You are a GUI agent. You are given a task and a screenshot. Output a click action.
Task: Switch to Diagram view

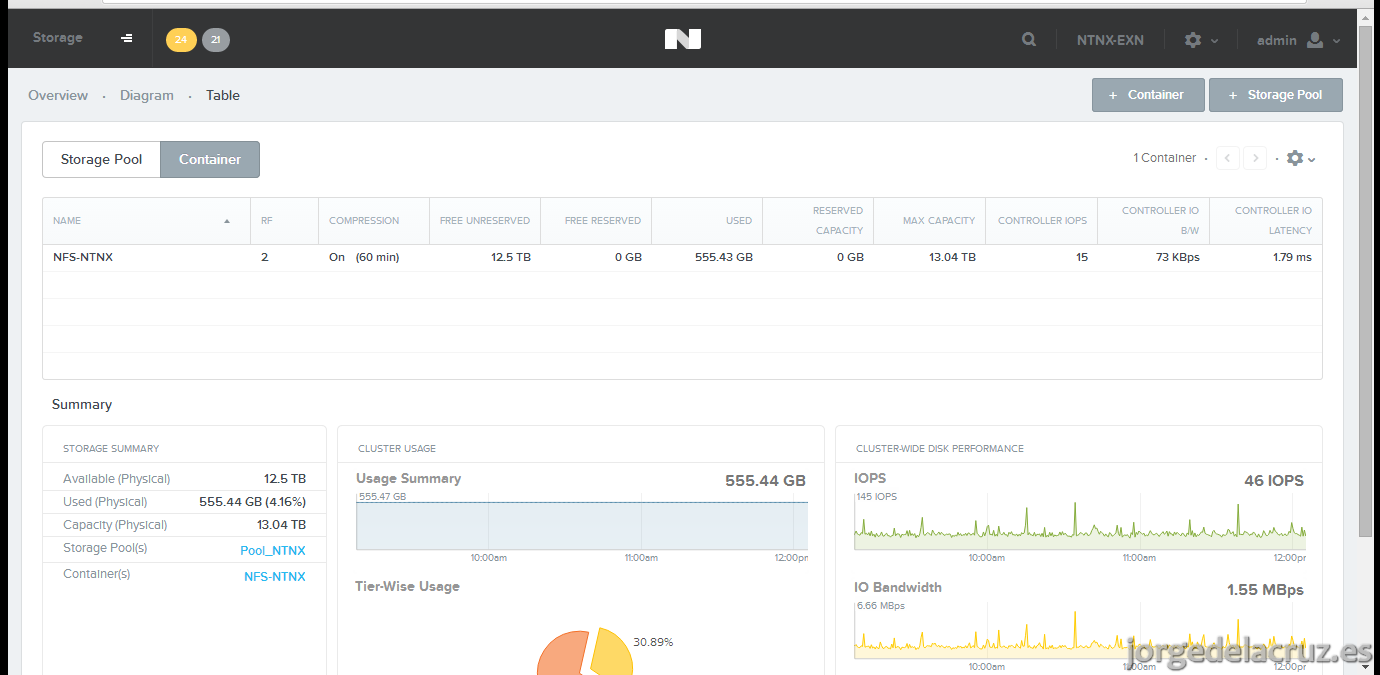tap(147, 96)
